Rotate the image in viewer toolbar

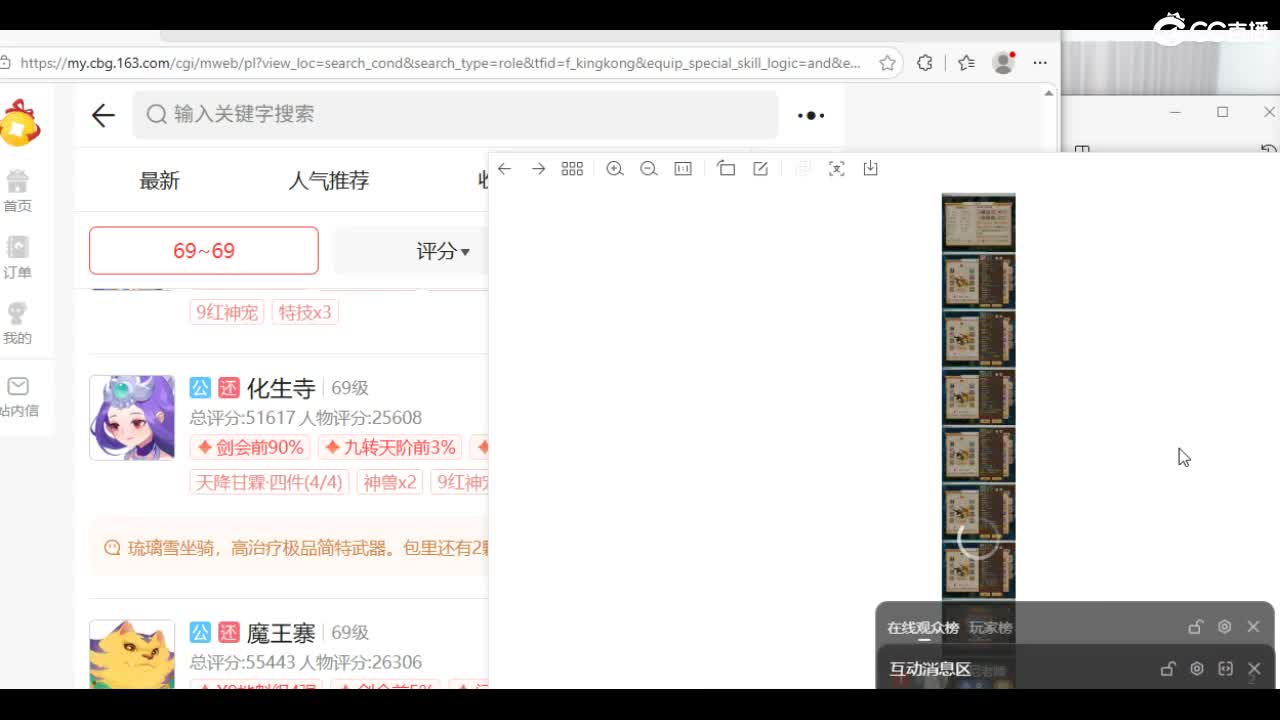point(726,169)
